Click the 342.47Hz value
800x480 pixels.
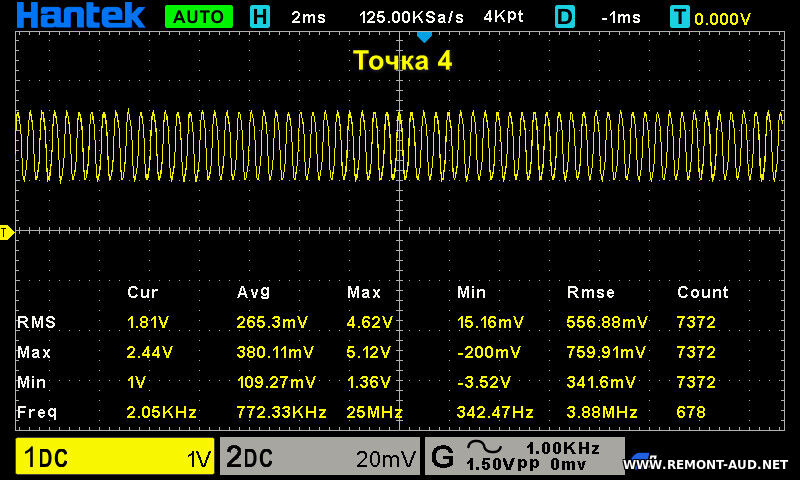click(x=495, y=412)
